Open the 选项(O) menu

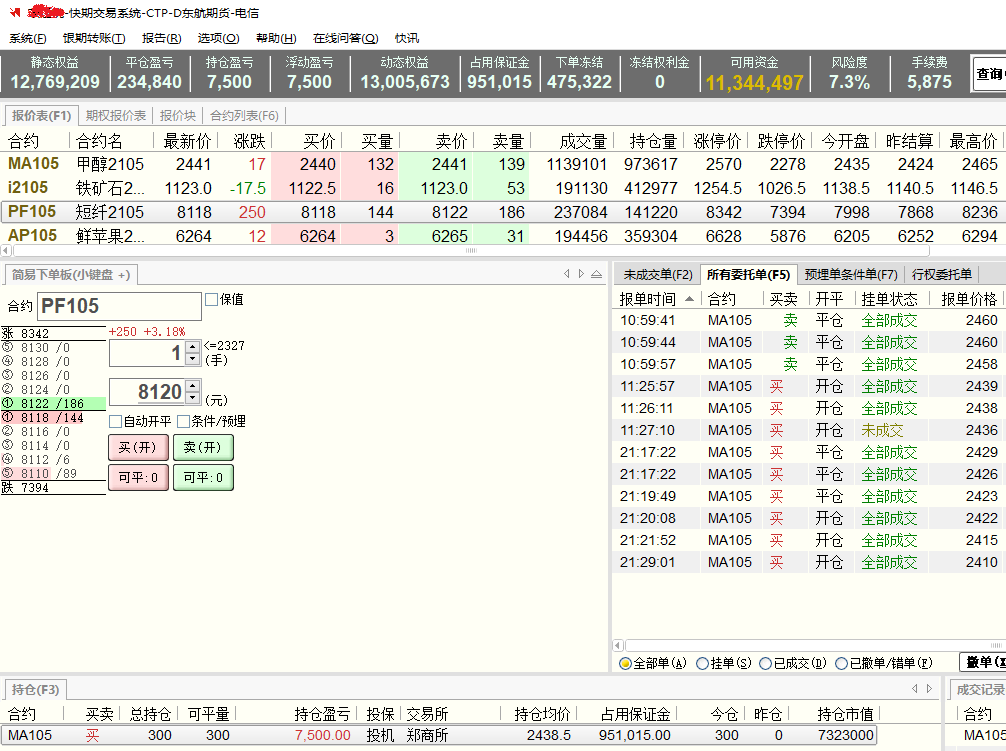point(218,38)
